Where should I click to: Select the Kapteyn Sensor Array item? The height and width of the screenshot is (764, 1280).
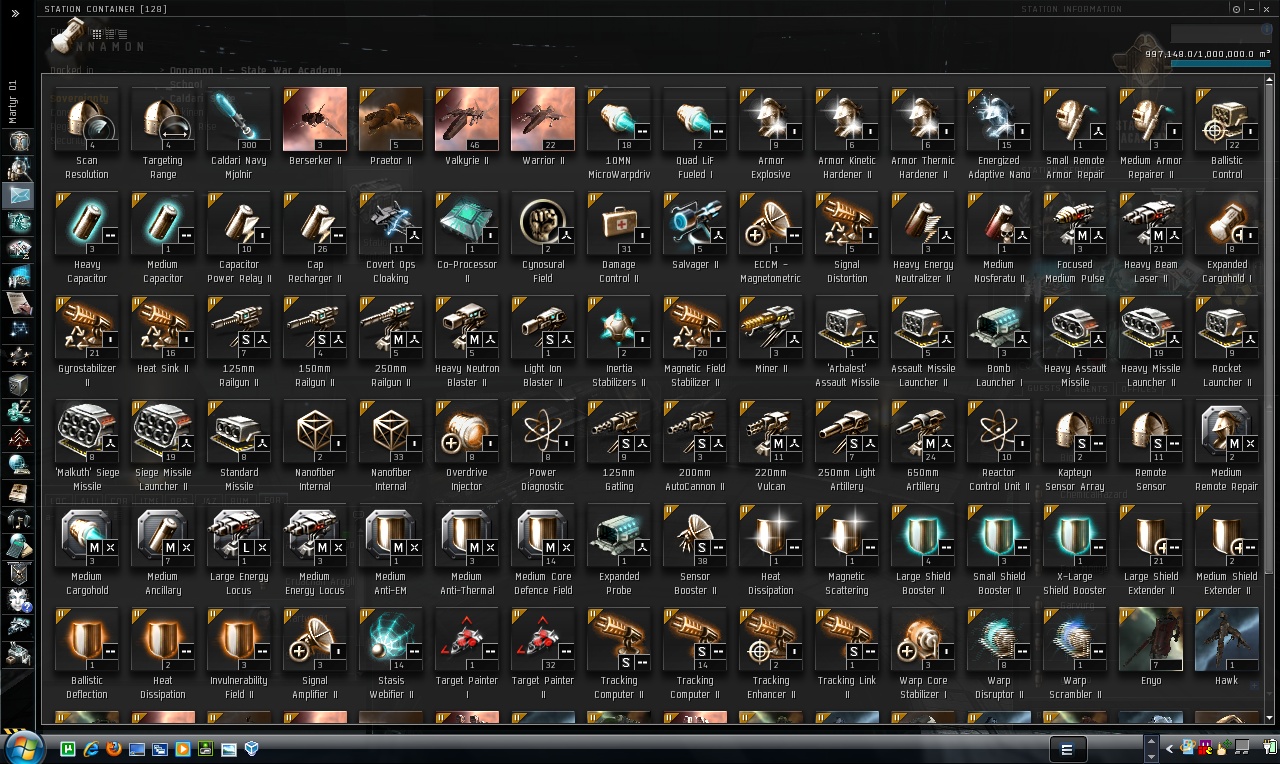(x=1075, y=431)
